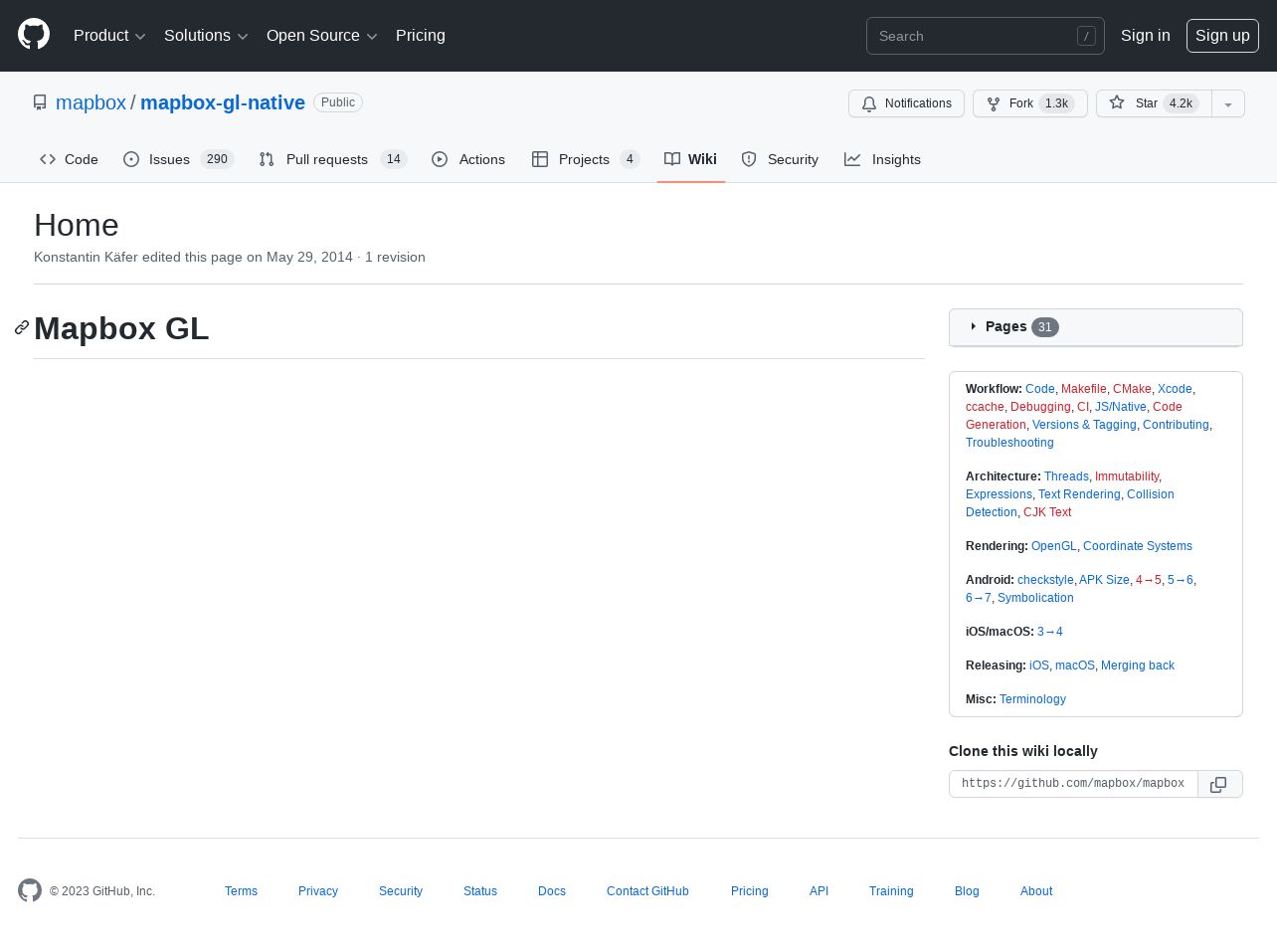
Task: Open the ccache wiki page
Action: (x=985, y=407)
